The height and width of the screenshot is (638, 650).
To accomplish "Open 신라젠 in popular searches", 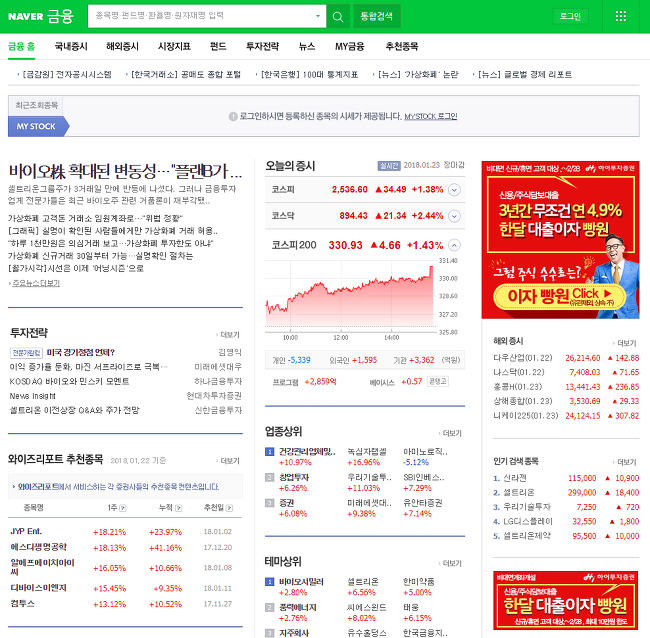I will tap(514, 478).
